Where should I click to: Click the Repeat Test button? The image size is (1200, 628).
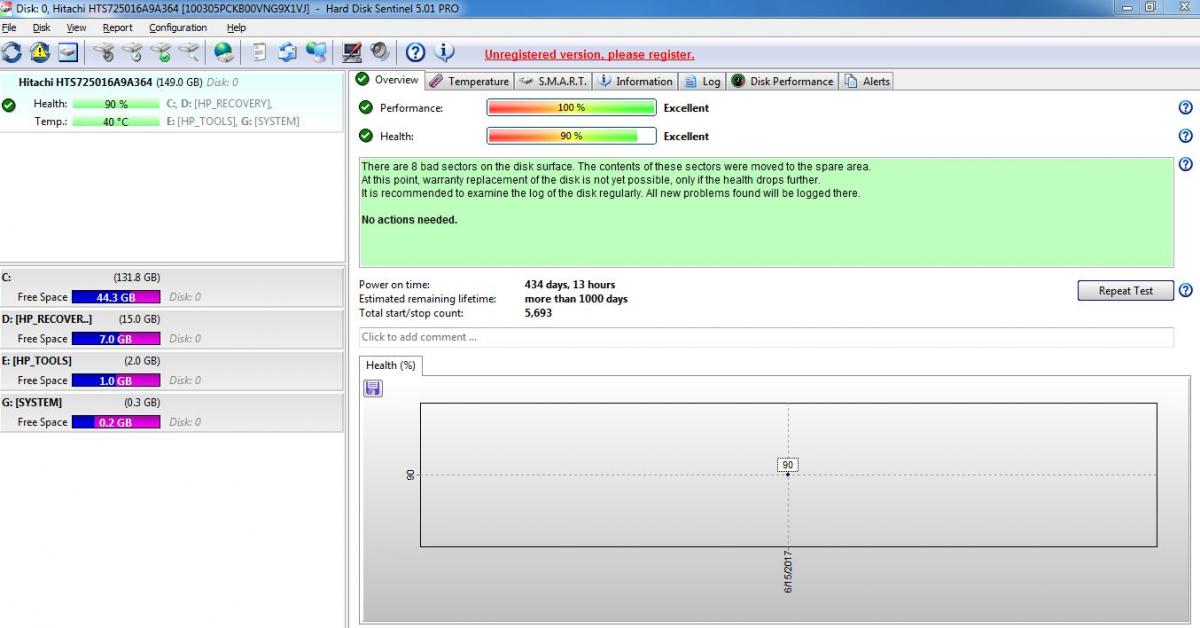1125,291
